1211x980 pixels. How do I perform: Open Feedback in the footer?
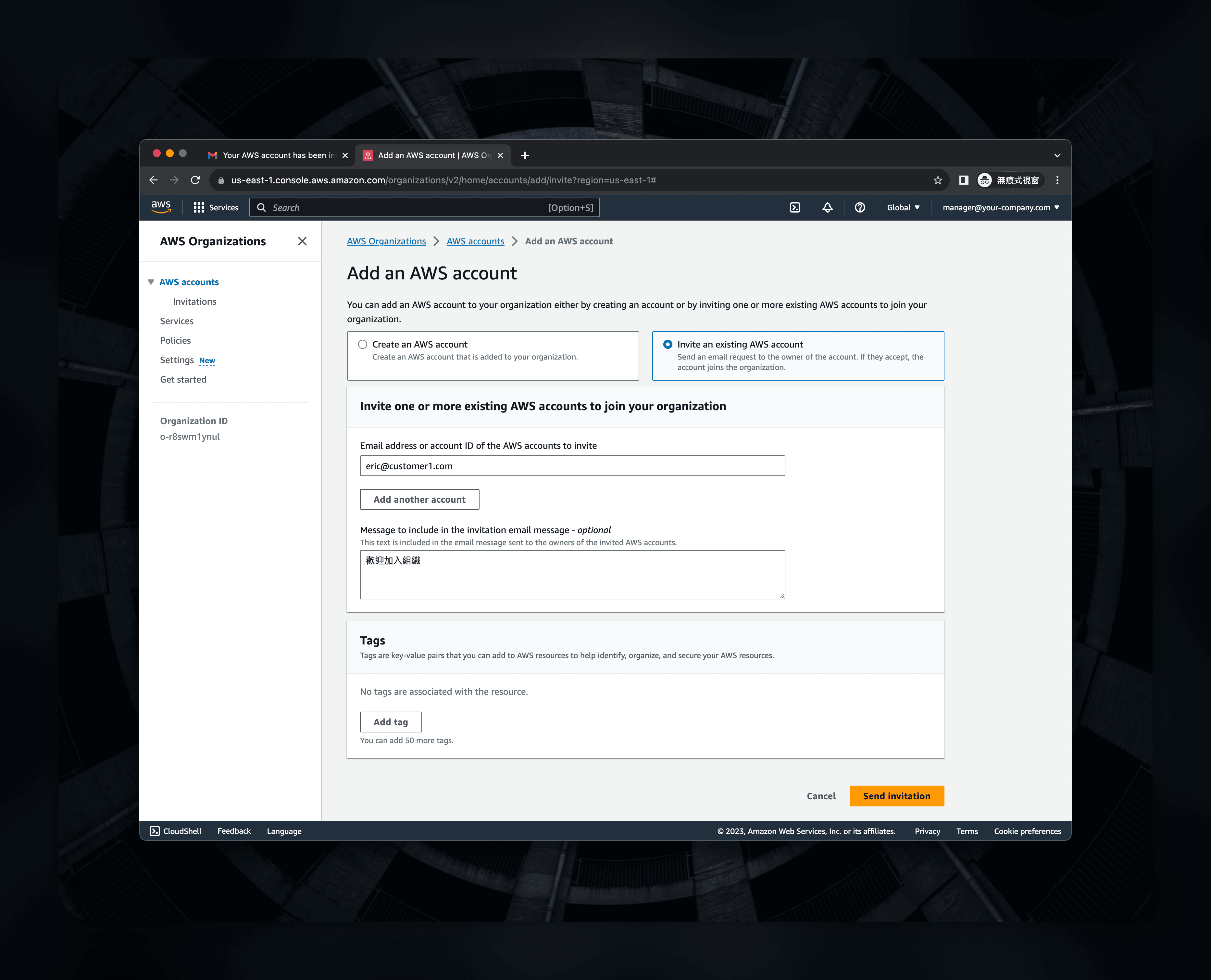coord(234,831)
